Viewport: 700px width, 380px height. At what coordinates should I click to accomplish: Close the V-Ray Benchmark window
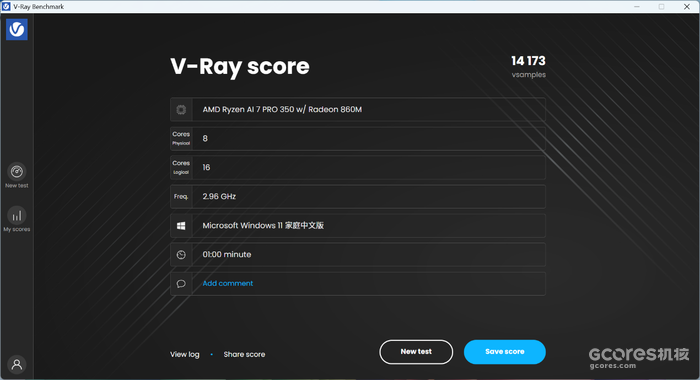[687, 6]
